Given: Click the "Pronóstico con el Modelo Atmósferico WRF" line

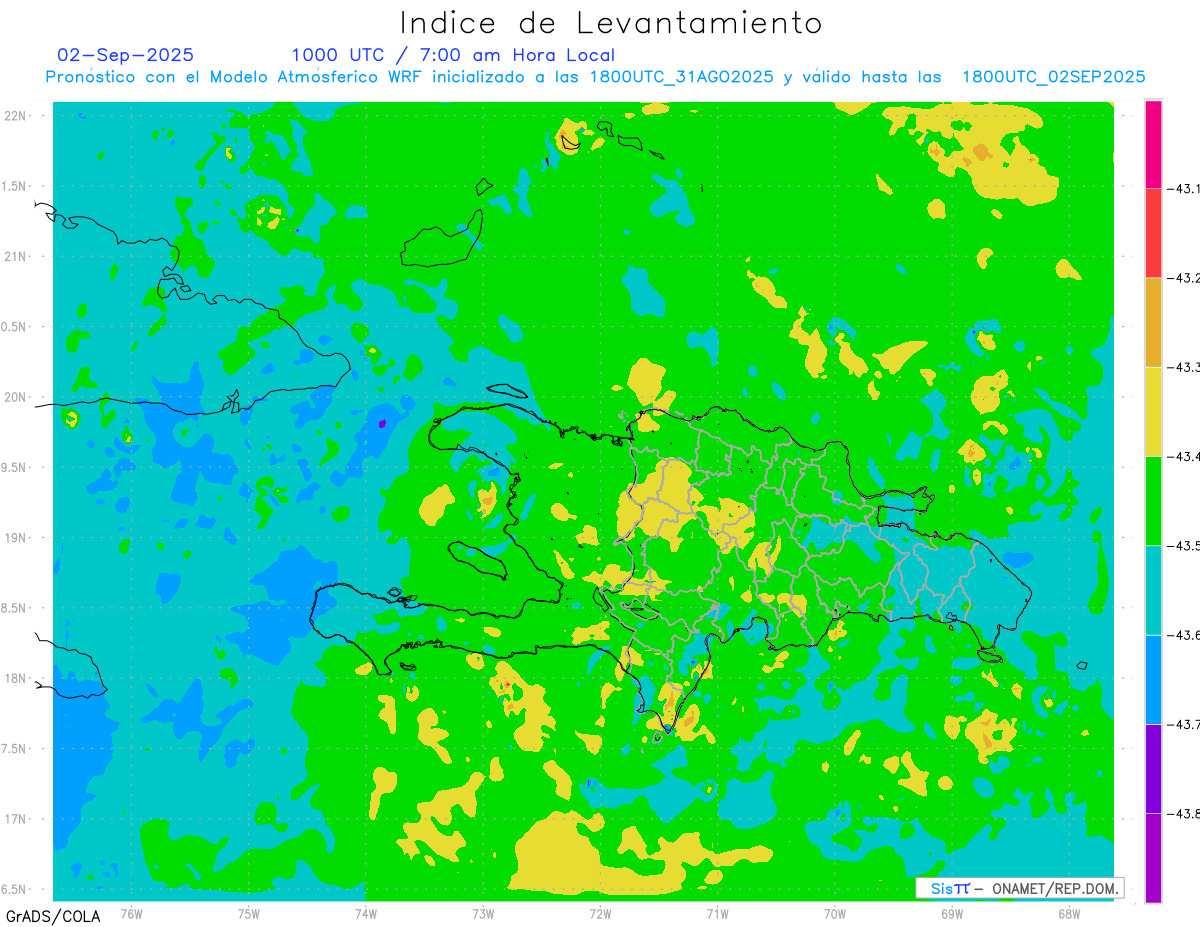Looking at the screenshot, I should [x=595, y=77].
